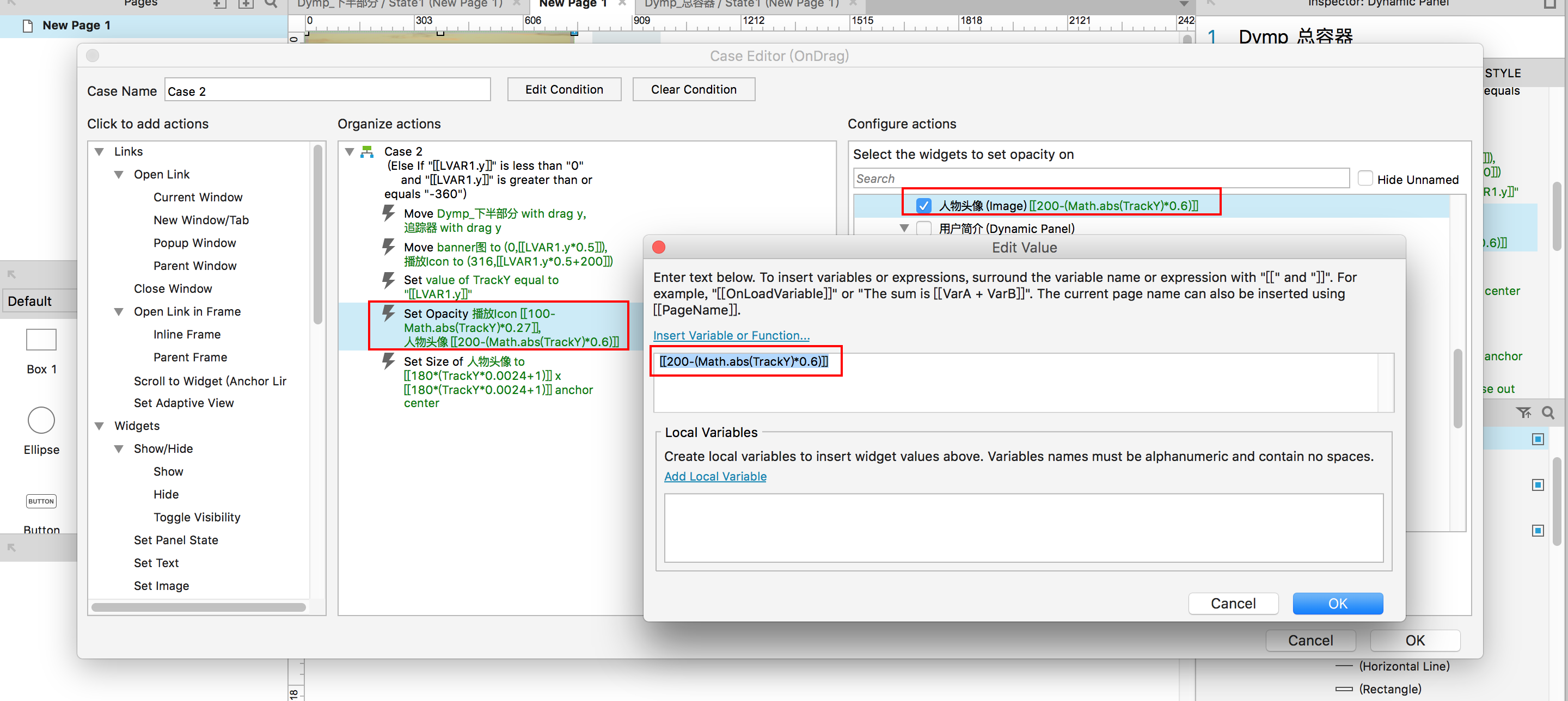Click the New Page 1 page icon
1568x701 pixels.
click(x=27, y=26)
